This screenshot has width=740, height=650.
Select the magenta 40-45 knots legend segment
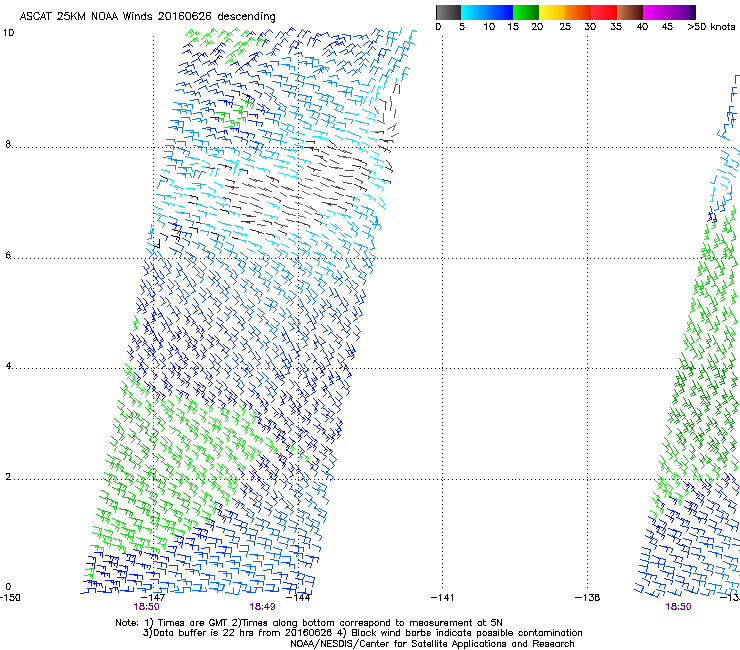pos(656,12)
